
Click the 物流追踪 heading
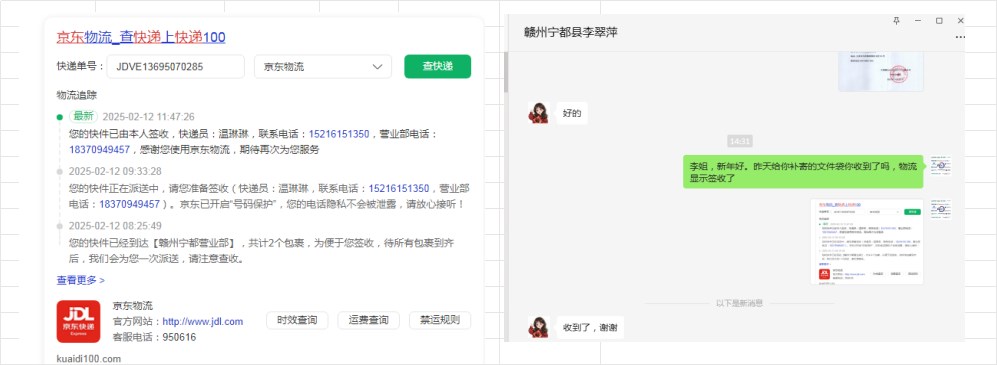tap(76, 95)
